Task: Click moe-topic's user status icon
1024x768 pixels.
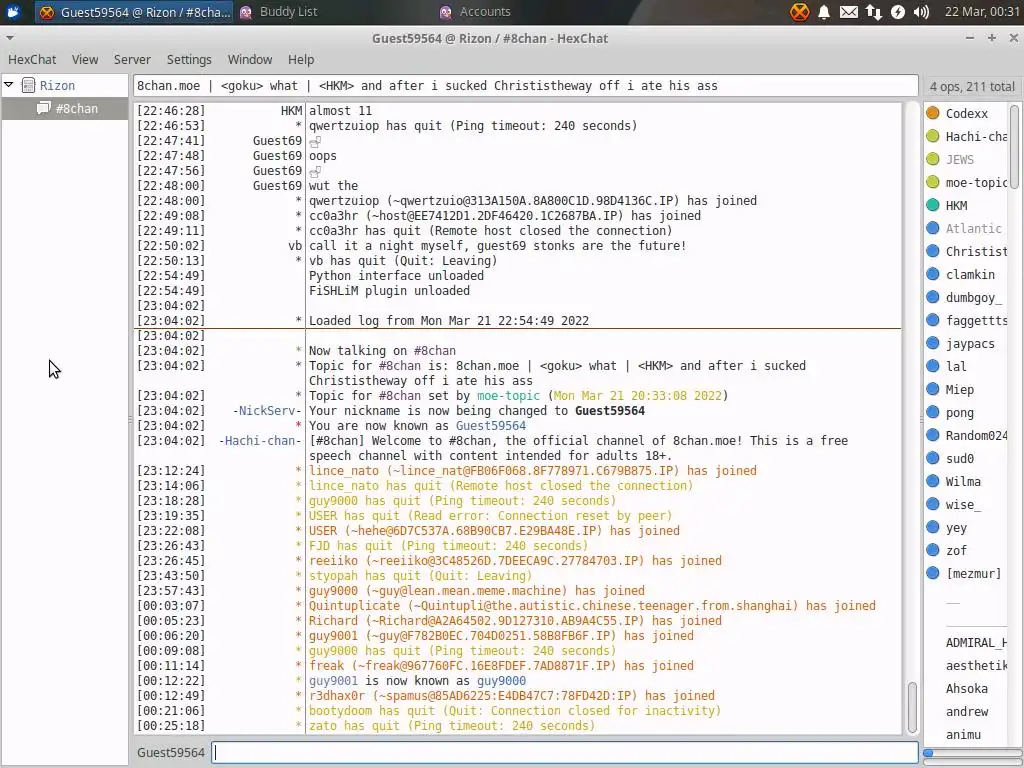Action: (933, 182)
